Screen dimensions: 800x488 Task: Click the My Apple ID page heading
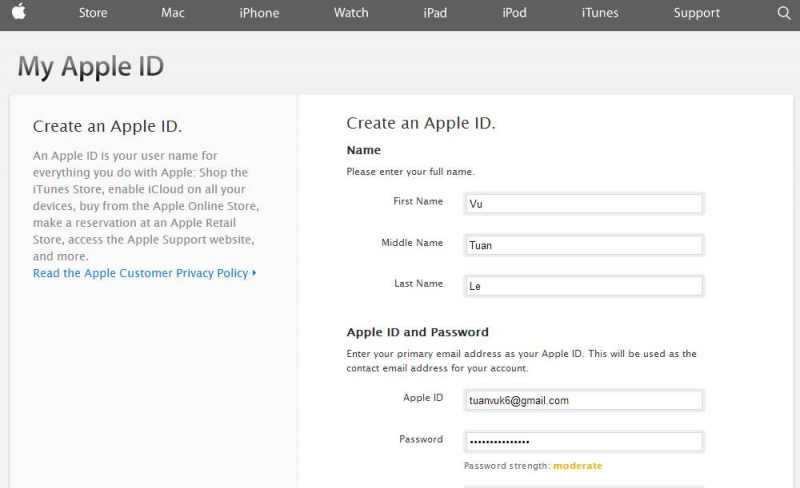[x=91, y=67]
